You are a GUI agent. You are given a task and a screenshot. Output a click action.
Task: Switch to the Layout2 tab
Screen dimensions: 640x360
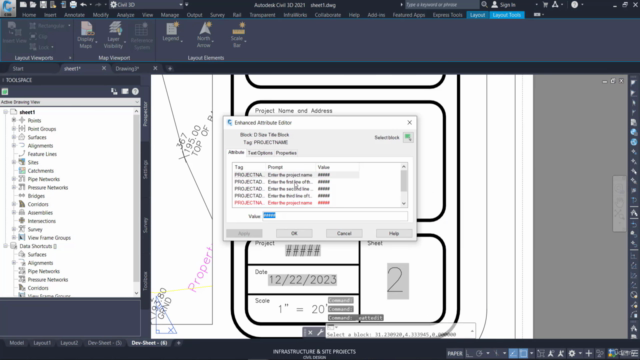pos(69,343)
